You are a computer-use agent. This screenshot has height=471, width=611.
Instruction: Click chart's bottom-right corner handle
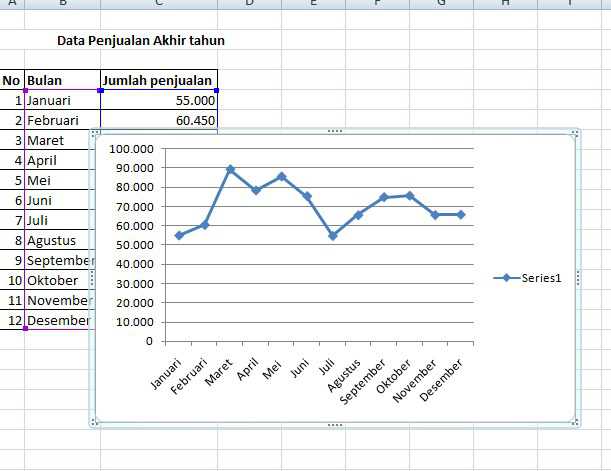pyautogui.click(x=574, y=423)
